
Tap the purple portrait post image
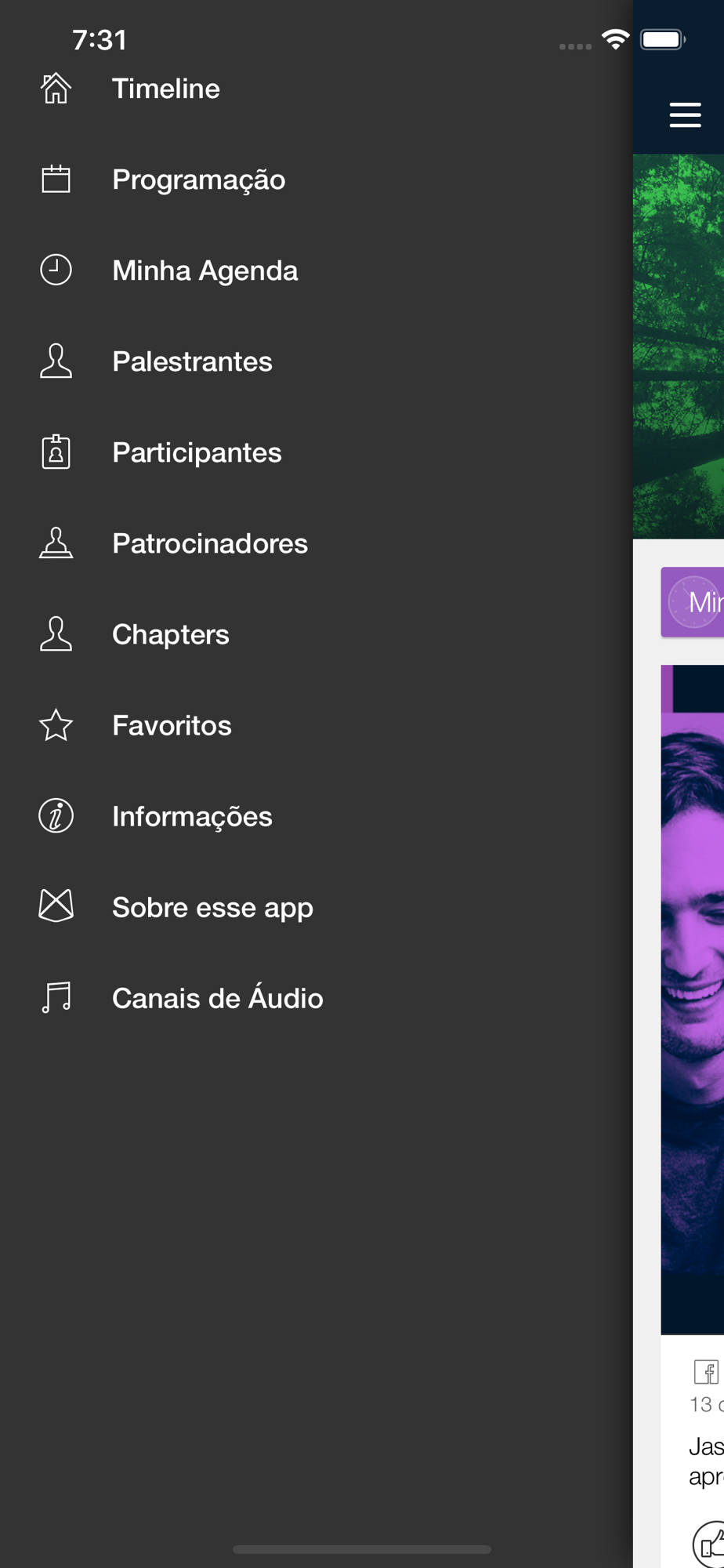693,1000
